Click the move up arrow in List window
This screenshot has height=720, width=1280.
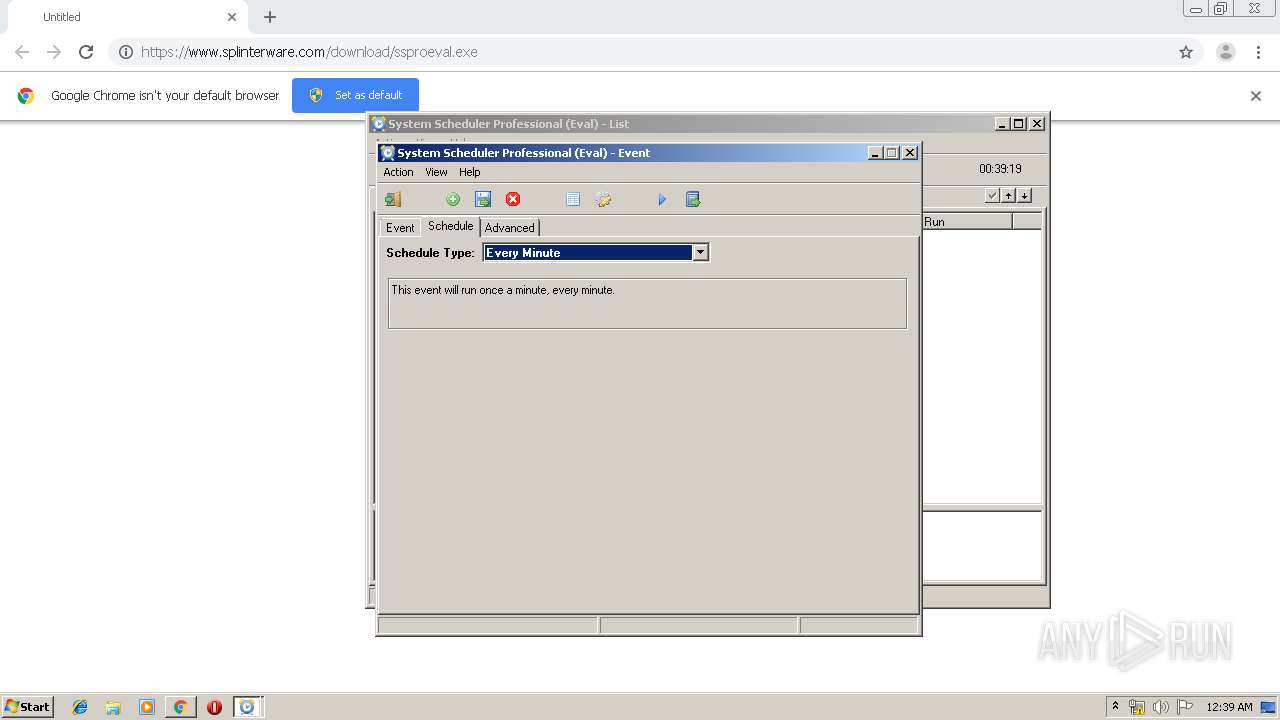coord(1008,195)
